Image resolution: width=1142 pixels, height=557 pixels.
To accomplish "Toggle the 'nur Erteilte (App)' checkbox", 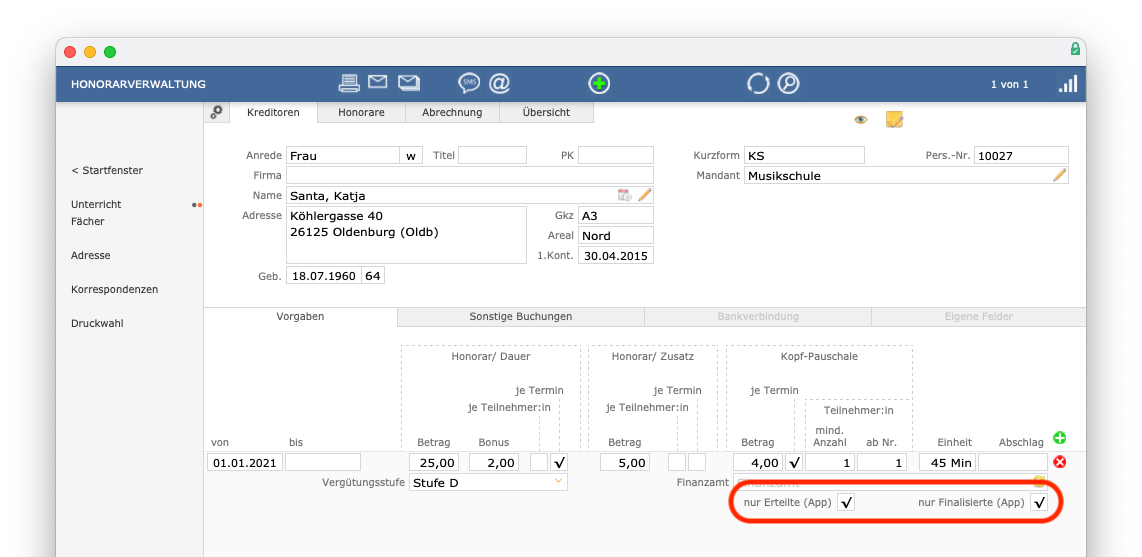I will (846, 502).
